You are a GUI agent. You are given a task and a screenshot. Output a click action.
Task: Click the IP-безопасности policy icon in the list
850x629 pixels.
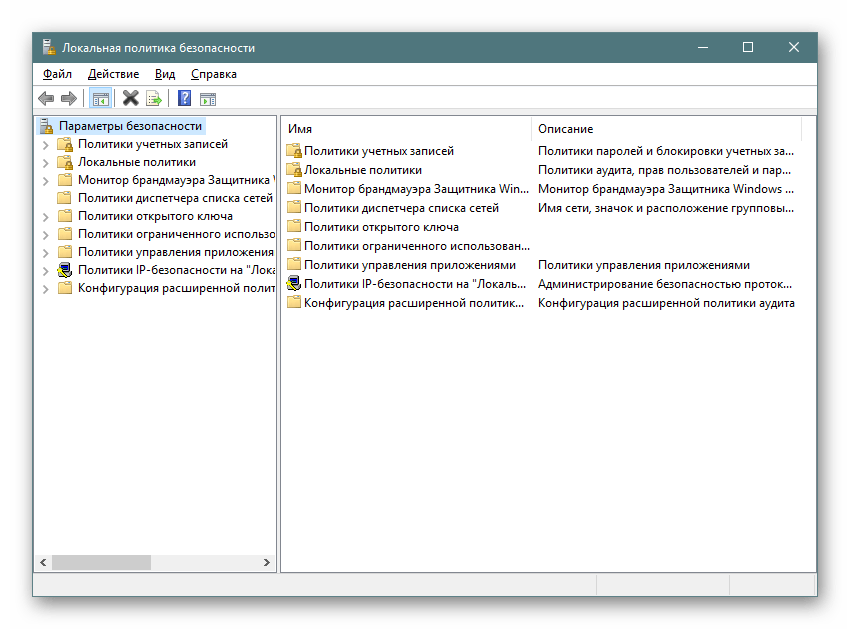point(294,284)
